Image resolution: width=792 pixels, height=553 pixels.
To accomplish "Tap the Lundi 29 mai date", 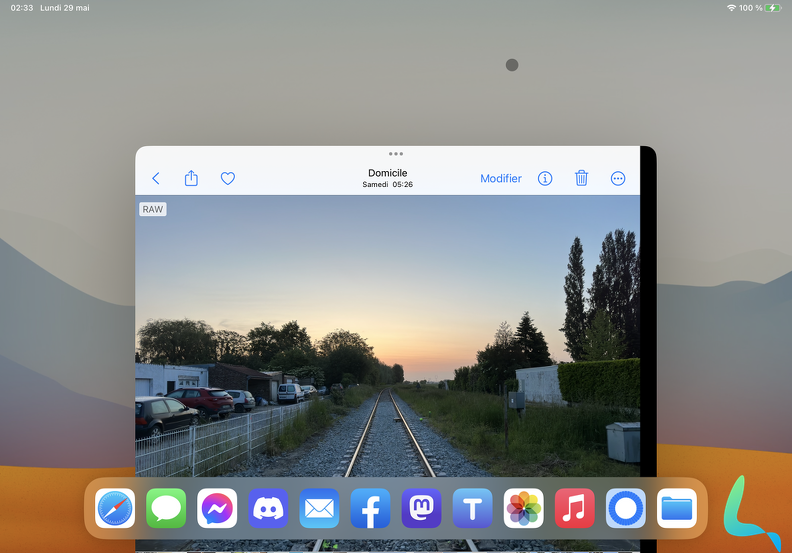I will tap(65, 8).
